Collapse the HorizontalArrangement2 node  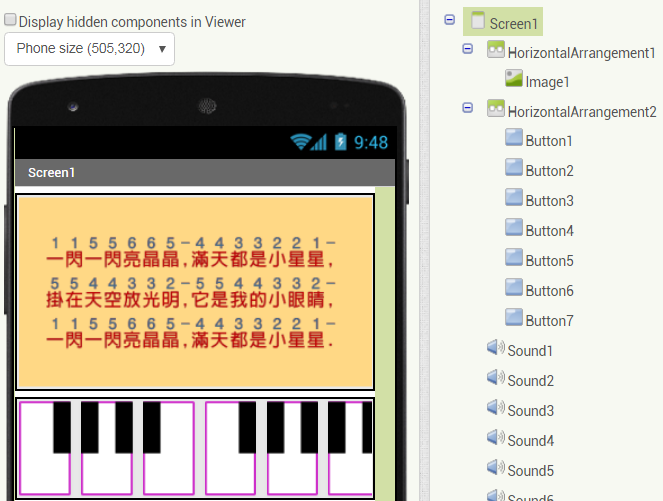coord(467,107)
